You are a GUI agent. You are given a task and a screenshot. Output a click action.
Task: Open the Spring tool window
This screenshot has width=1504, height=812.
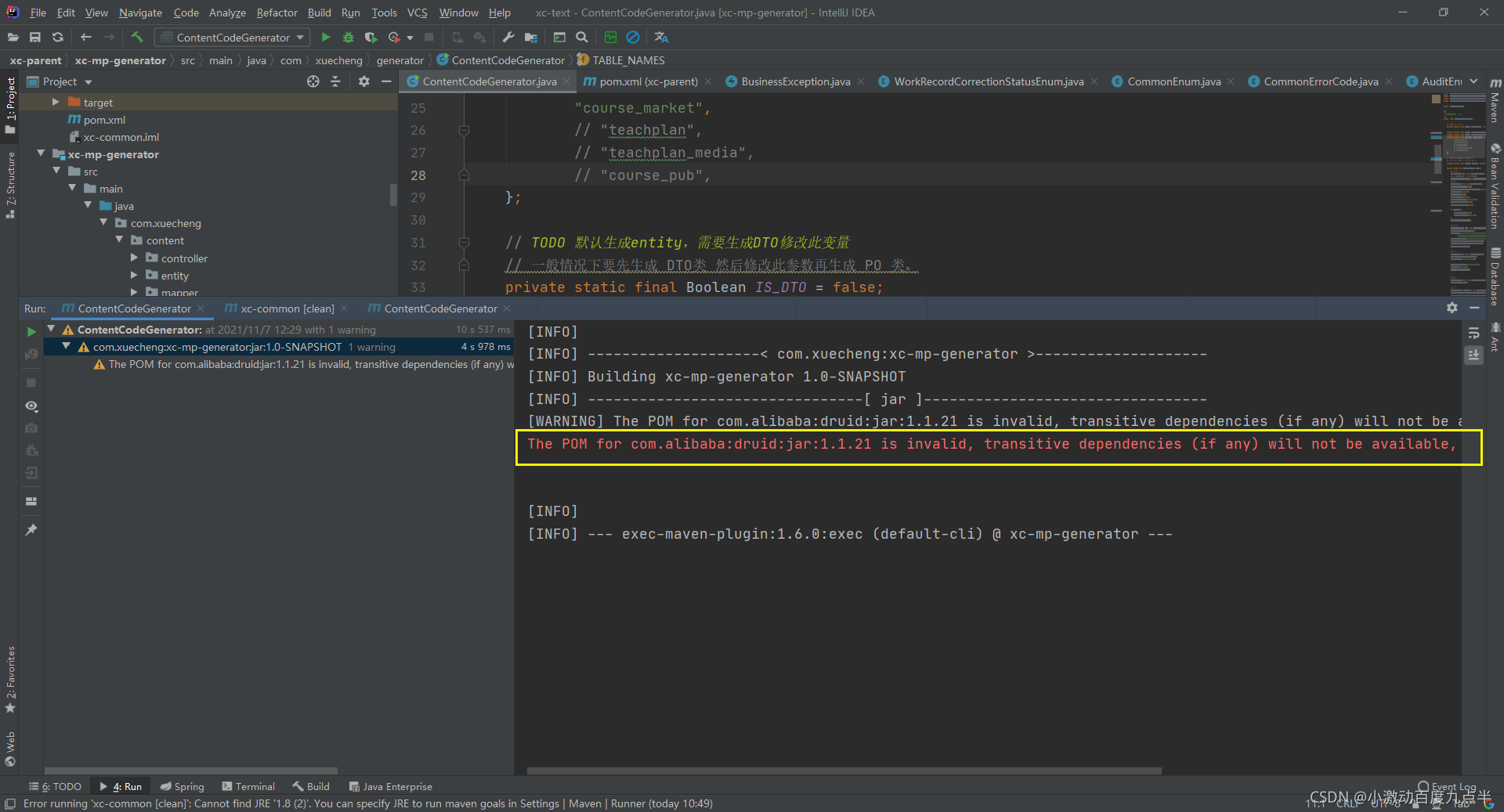(183, 786)
